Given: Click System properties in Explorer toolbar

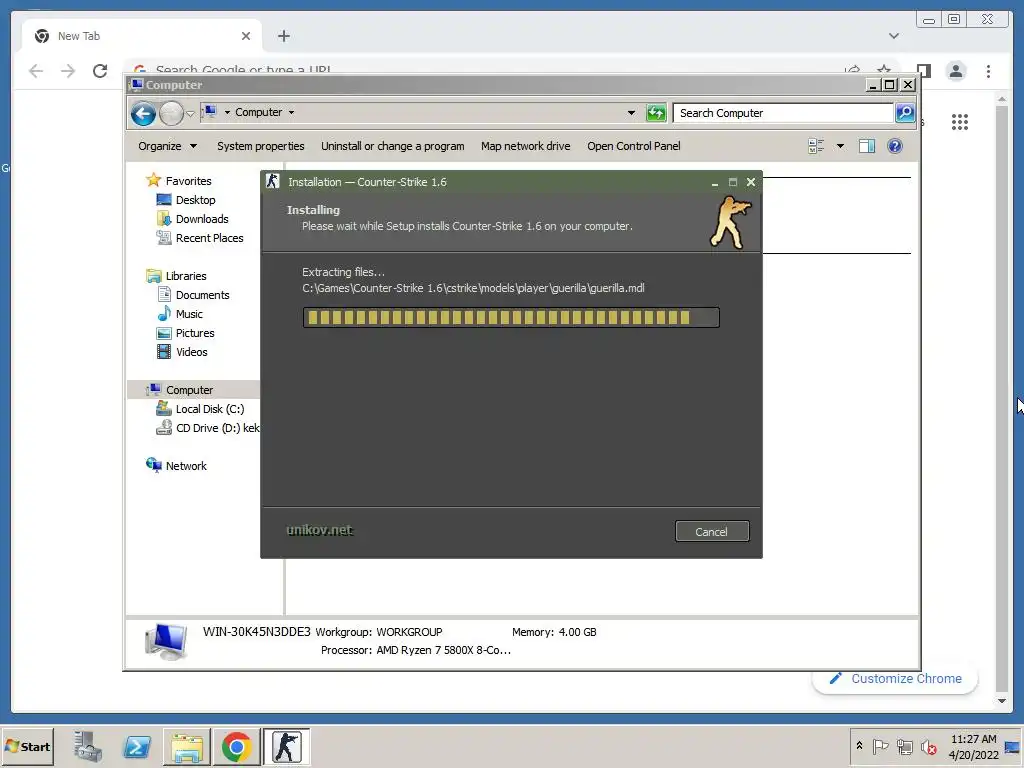Looking at the screenshot, I should pyautogui.click(x=261, y=146).
